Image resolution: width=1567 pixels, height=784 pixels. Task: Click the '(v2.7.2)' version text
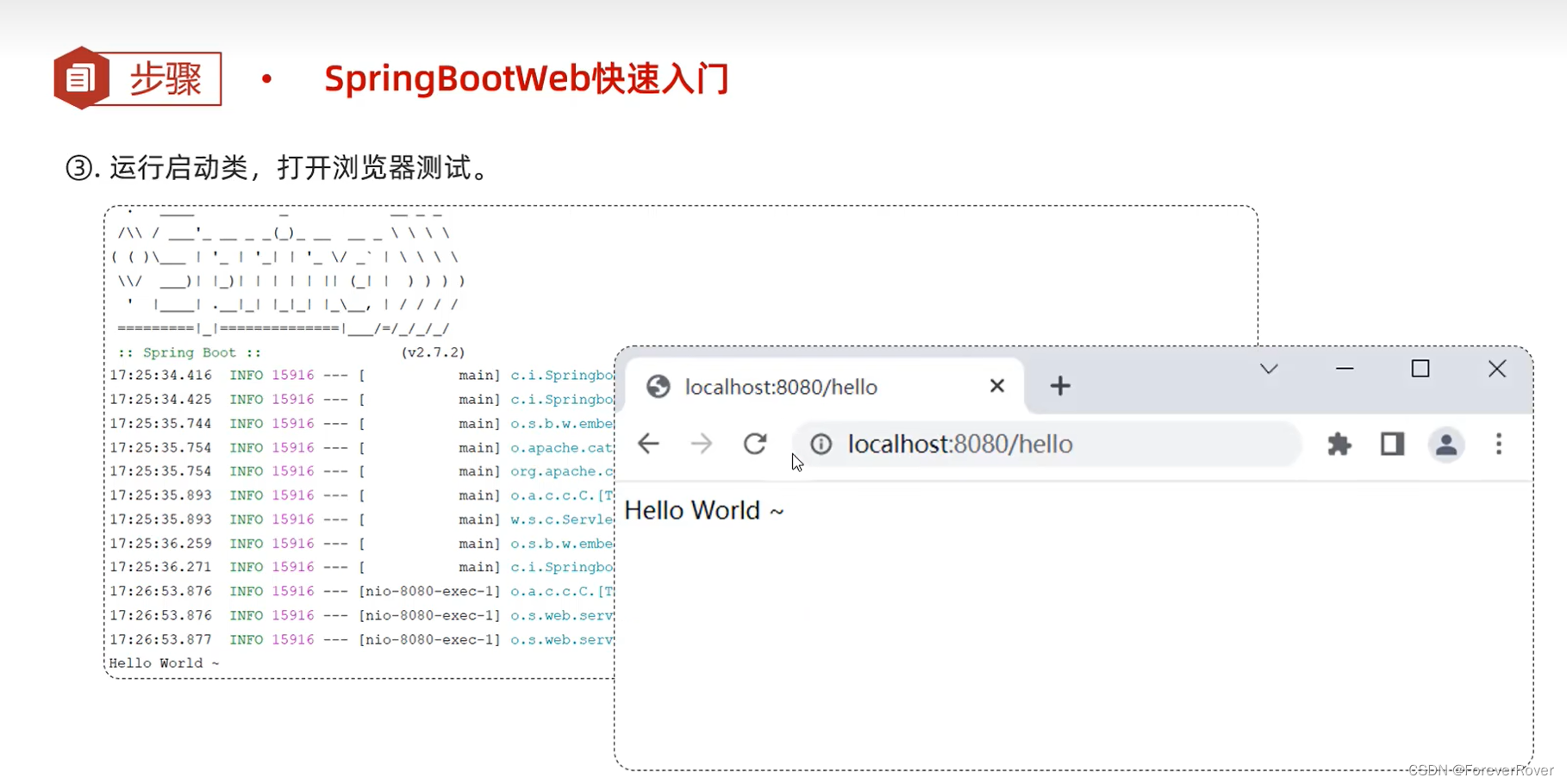pyautogui.click(x=433, y=352)
